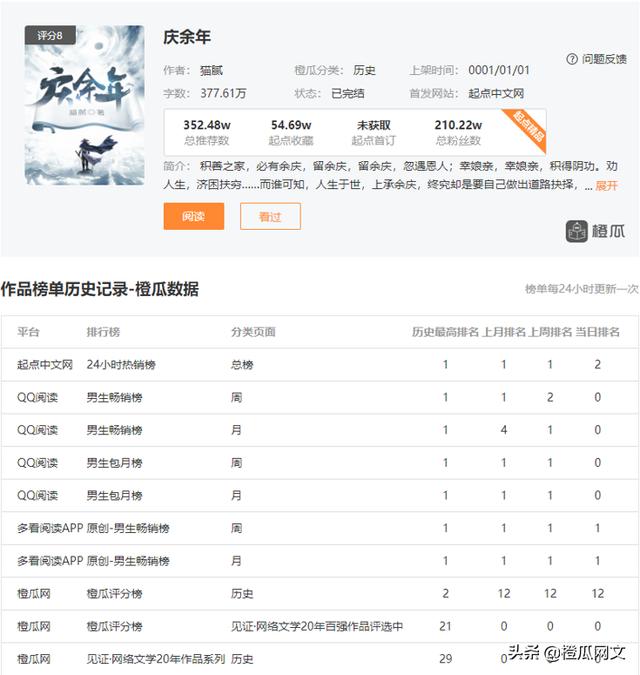The width and height of the screenshot is (640, 675).
Task: Click note 榜单每24小时更新一次
Action: tap(581, 289)
